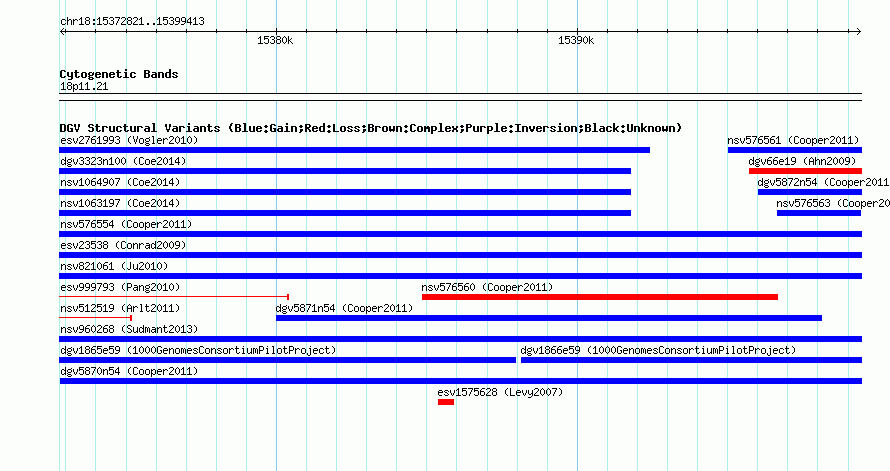Select the blue bar under dgv1865e59
890x471 pixels.
point(288,360)
